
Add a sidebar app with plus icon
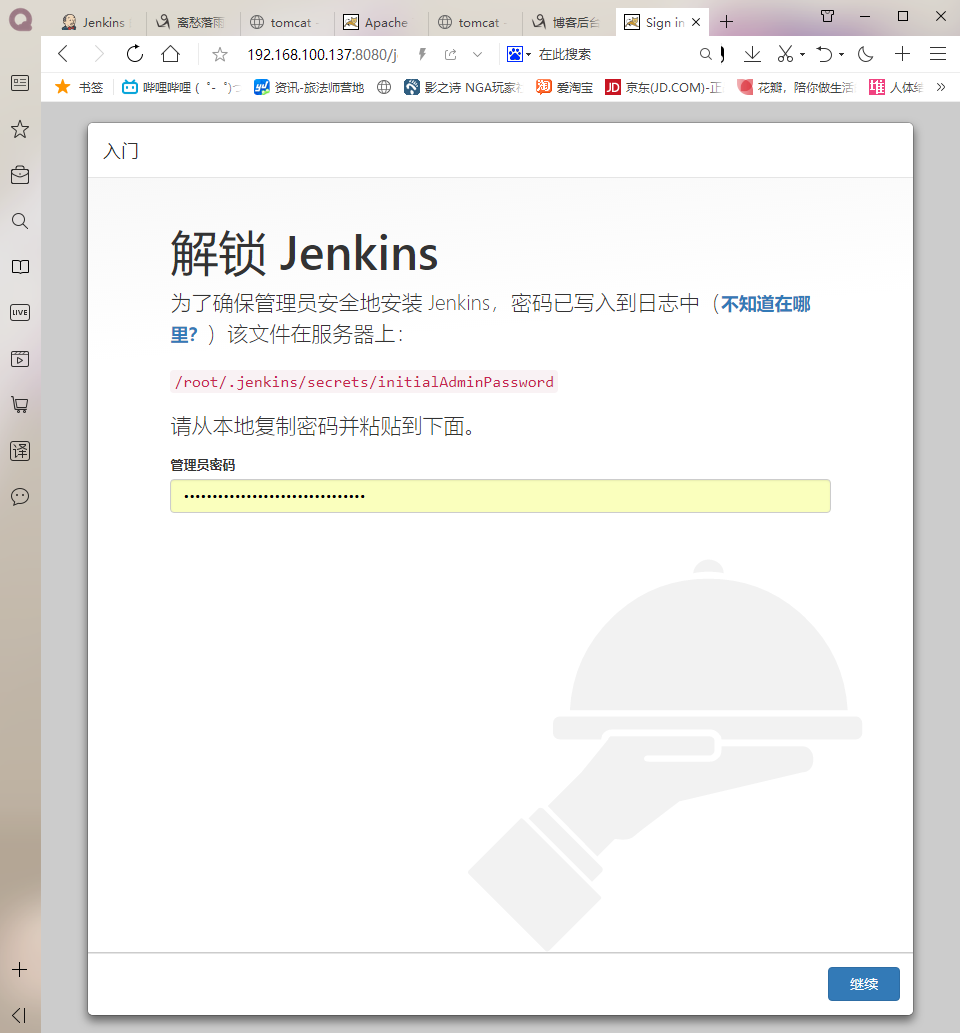[x=20, y=970]
